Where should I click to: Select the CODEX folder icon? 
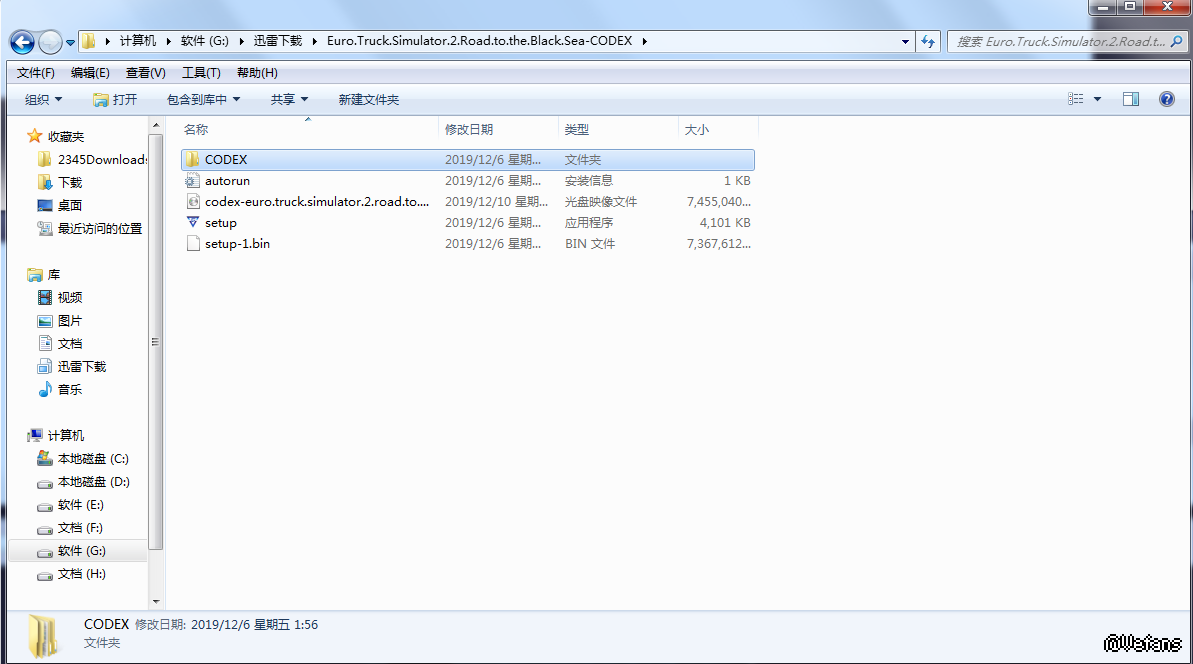tap(192, 160)
